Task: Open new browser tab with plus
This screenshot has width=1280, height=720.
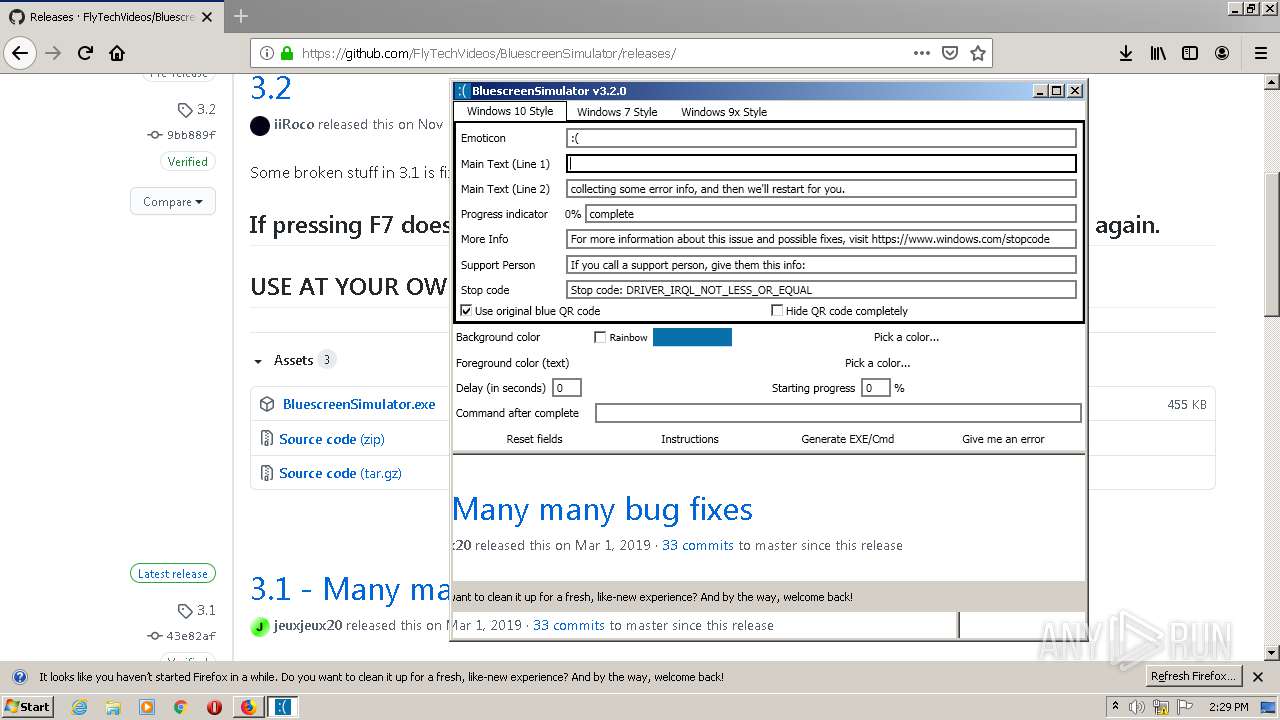Action: 241,16
